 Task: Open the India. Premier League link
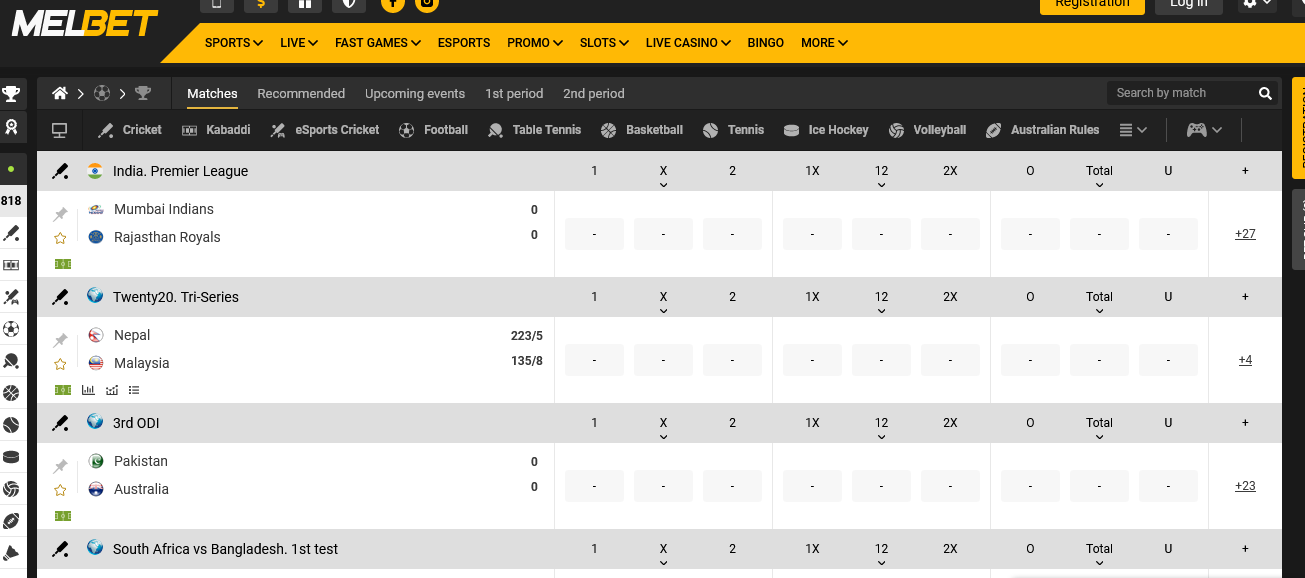tap(180, 171)
